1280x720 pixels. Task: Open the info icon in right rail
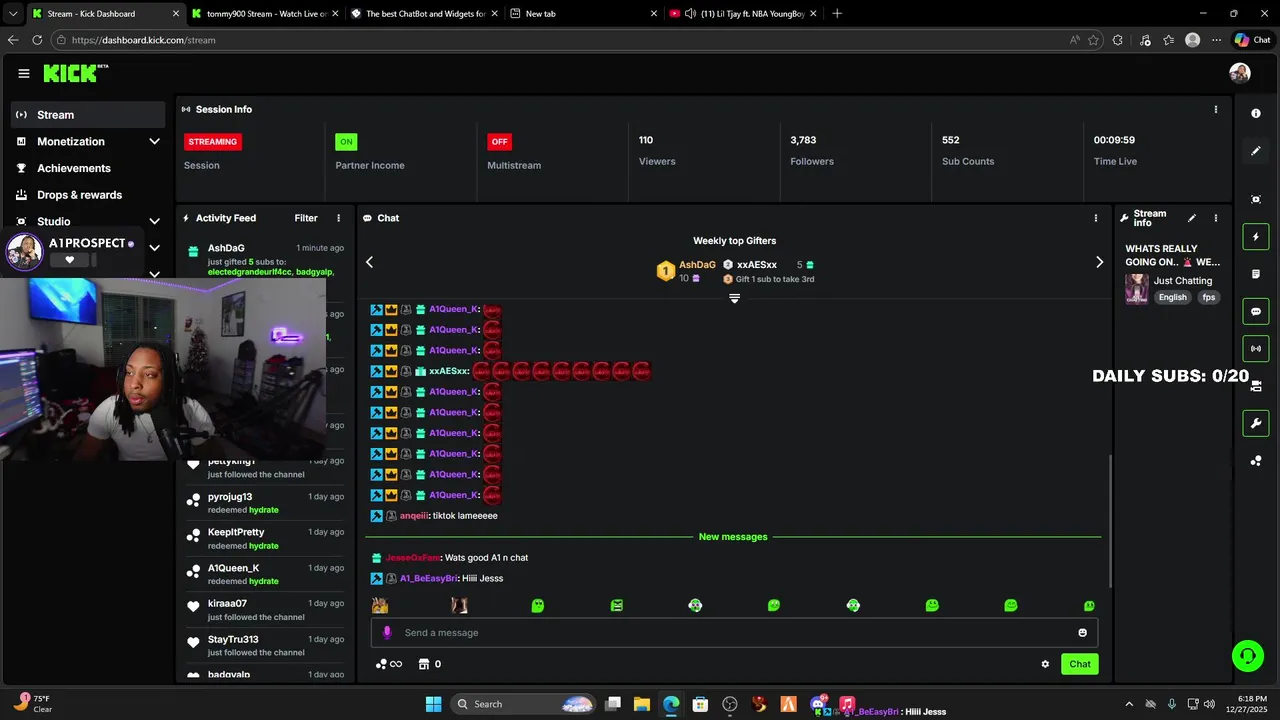[x=1256, y=113]
